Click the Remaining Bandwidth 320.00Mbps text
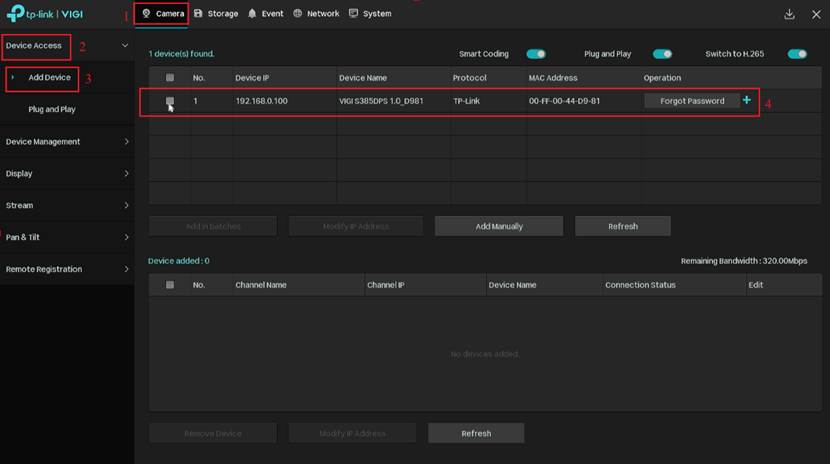This screenshot has width=830, height=464. click(744, 261)
